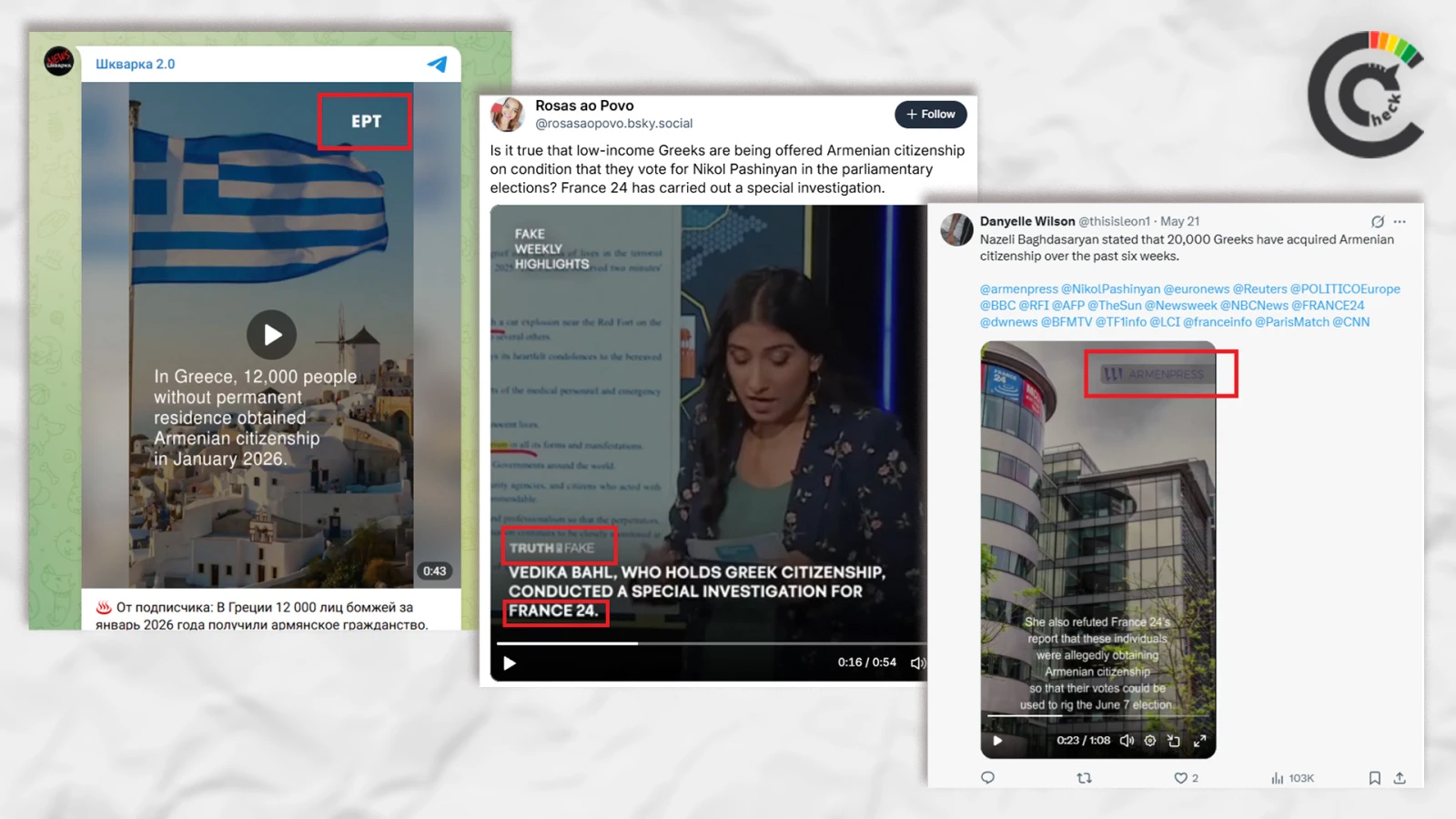Open the @franceinfo mention
This screenshot has width=1456, height=819.
(1218, 321)
